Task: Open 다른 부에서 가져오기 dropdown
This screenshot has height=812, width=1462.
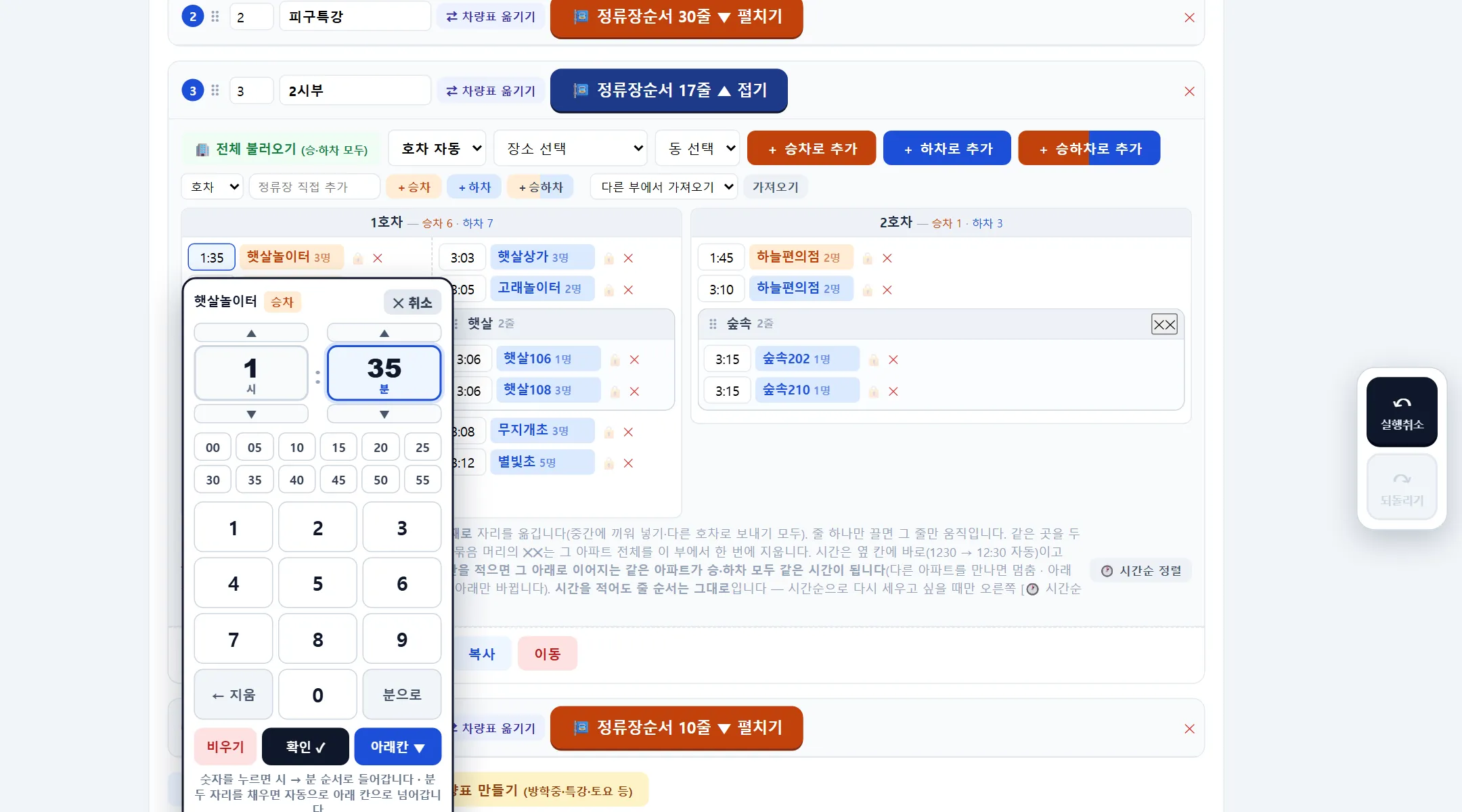Action: [664, 187]
